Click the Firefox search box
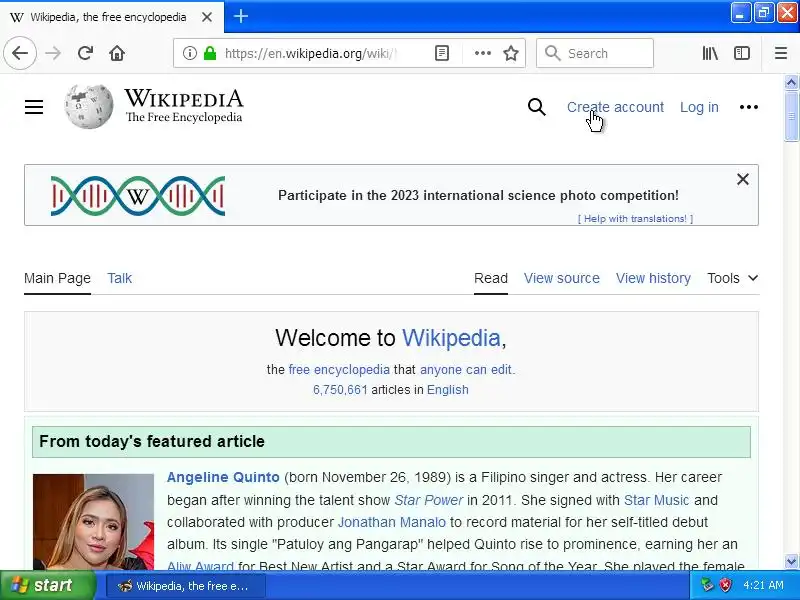Image resolution: width=800 pixels, height=600 pixels. [595, 53]
